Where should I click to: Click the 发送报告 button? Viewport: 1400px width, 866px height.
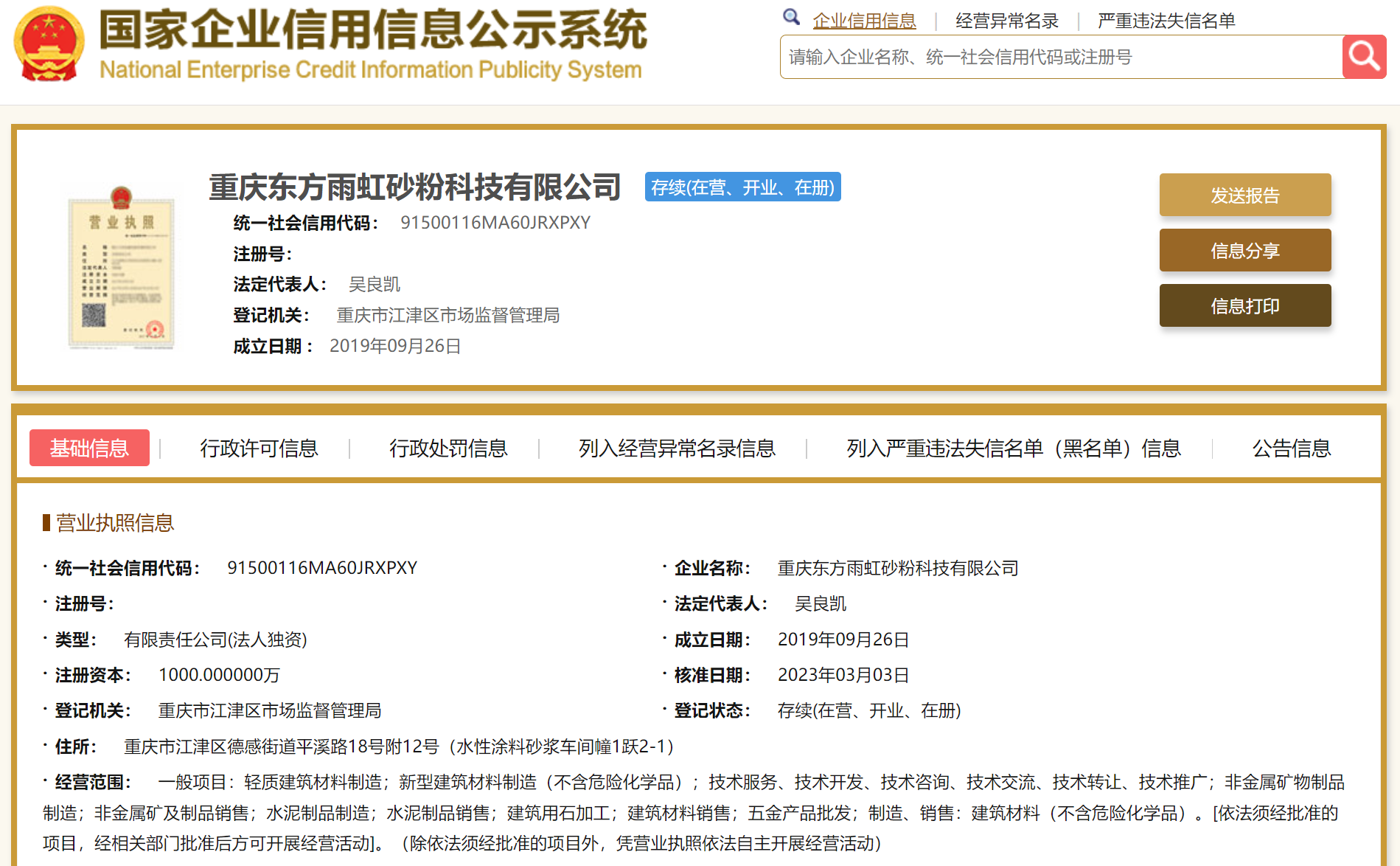tap(1245, 195)
